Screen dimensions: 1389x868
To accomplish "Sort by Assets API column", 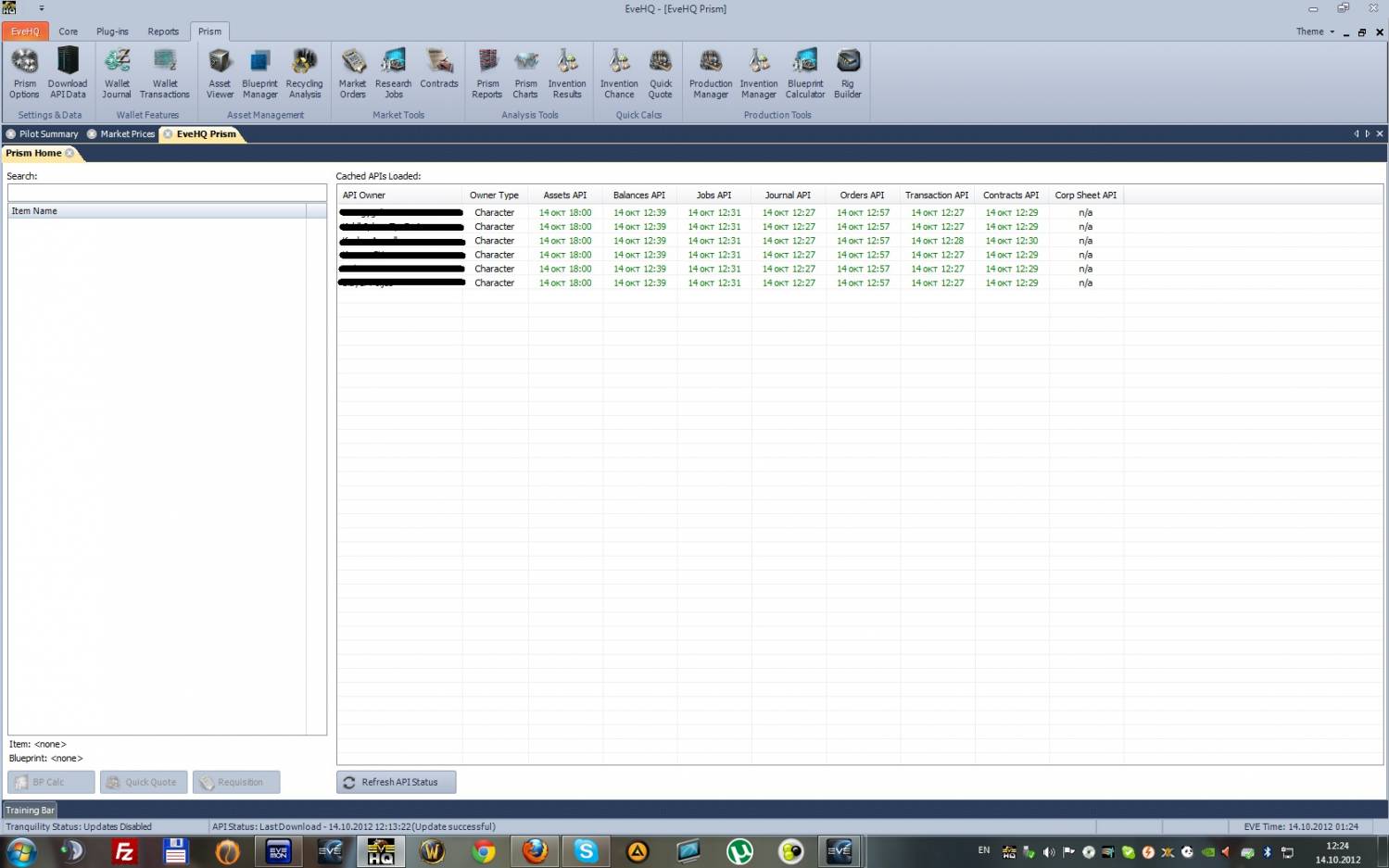I will coord(565,195).
